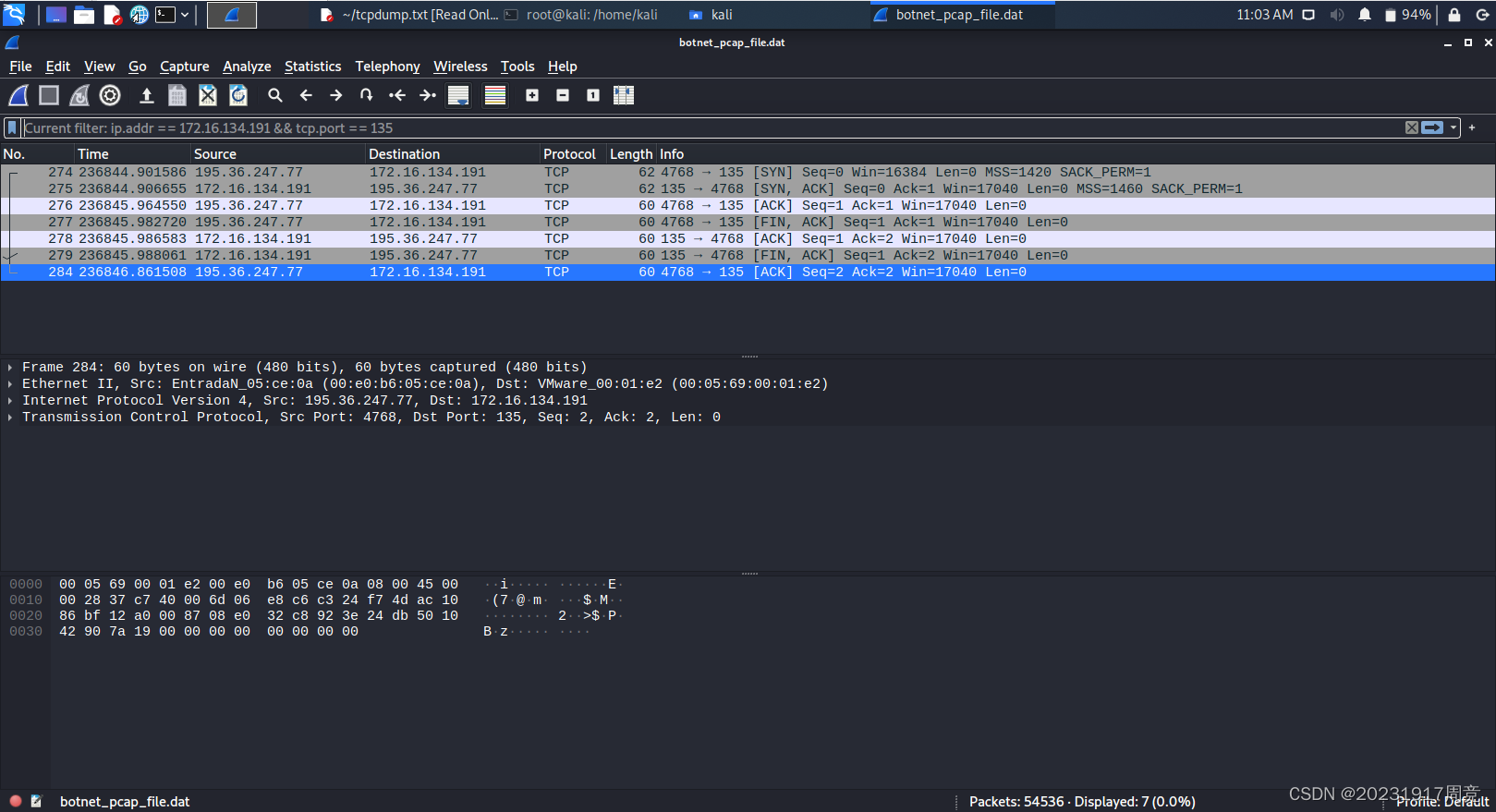Jump to first packet
Image resolution: width=1496 pixels, height=812 pixels.
point(397,95)
